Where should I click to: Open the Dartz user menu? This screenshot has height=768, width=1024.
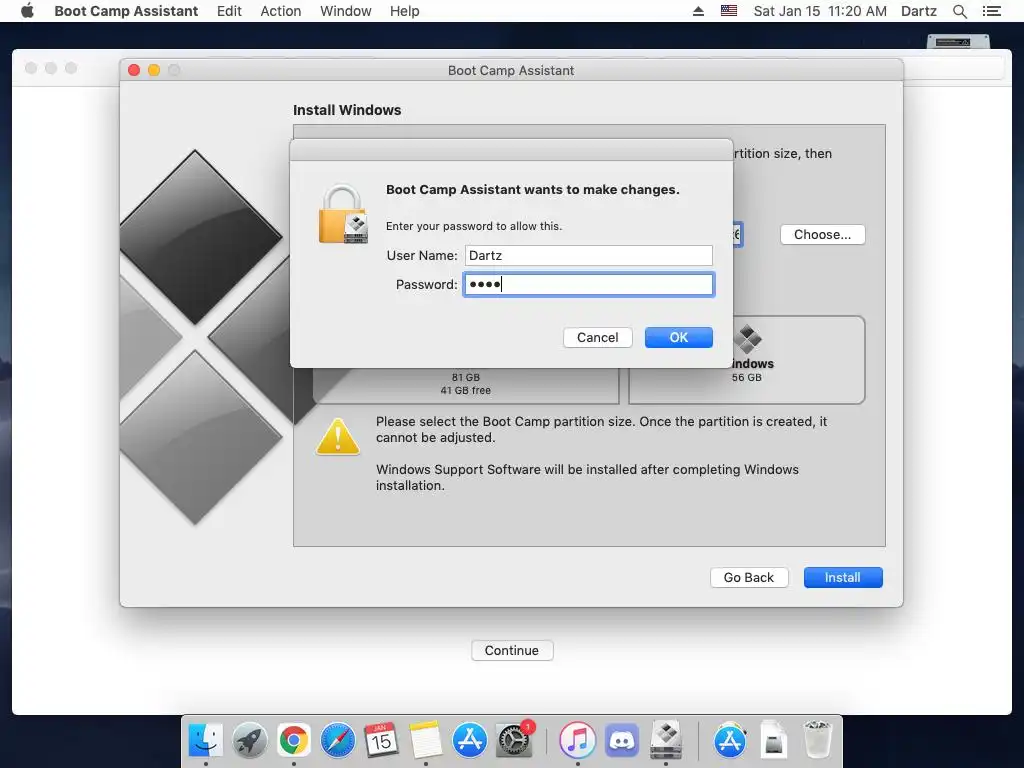[919, 11]
